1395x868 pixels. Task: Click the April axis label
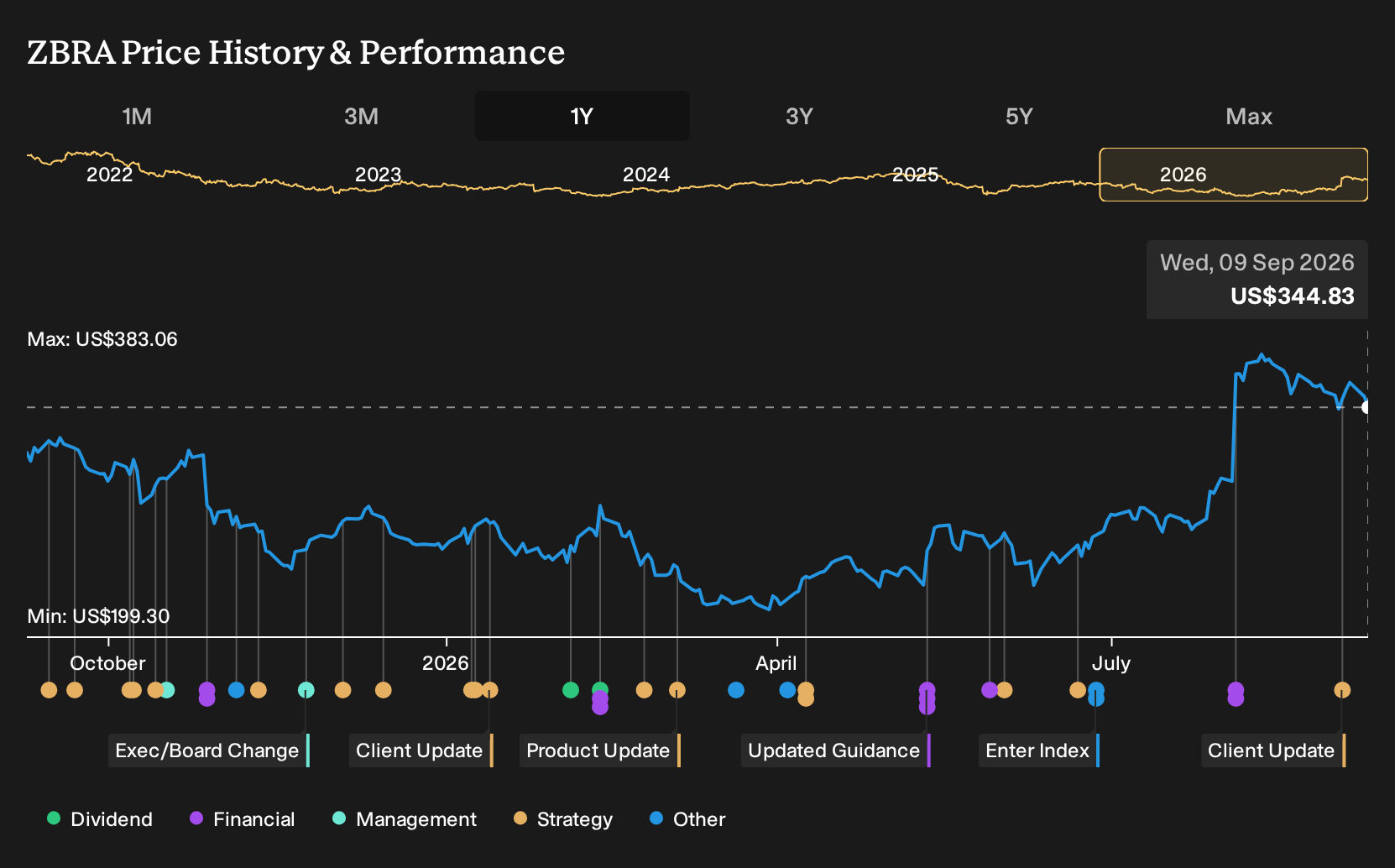pyautogui.click(x=776, y=663)
